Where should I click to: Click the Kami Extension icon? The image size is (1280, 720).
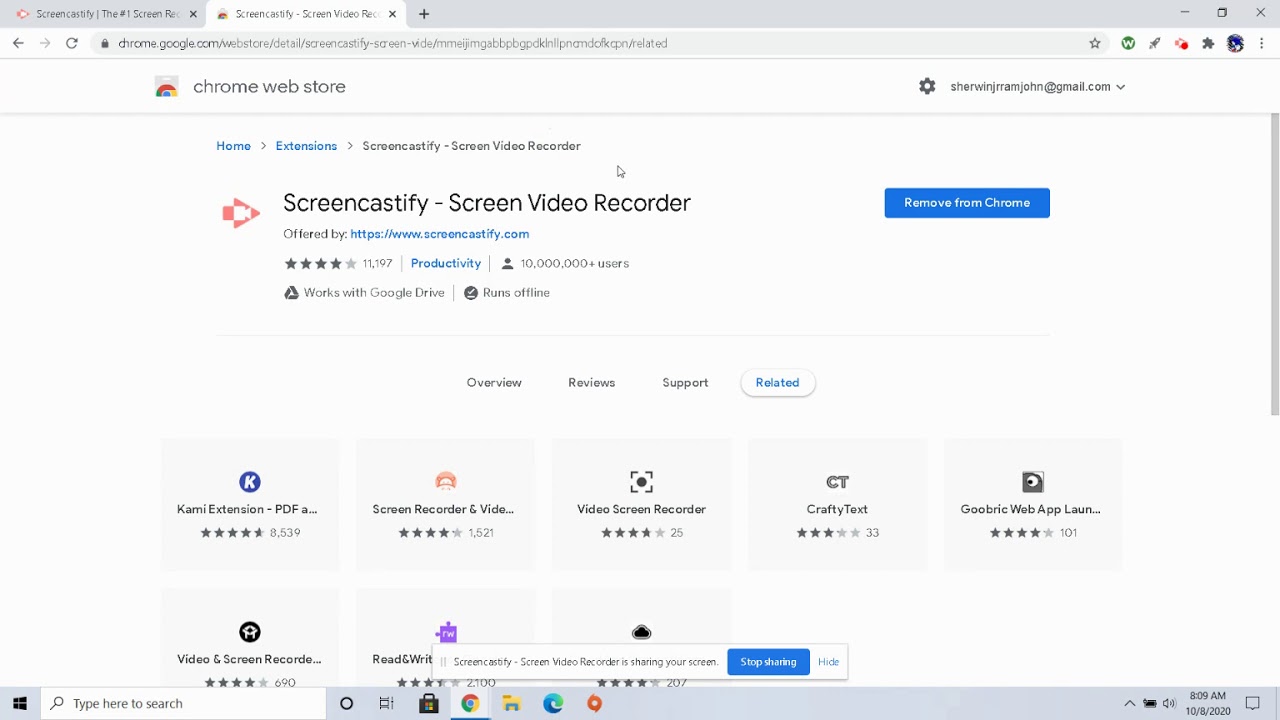250,482
